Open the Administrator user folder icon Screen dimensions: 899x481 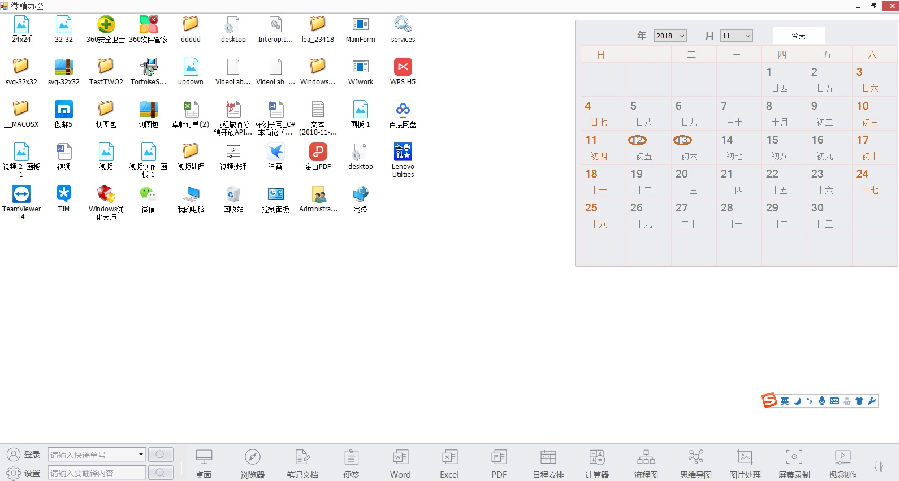tap(318, 193)
